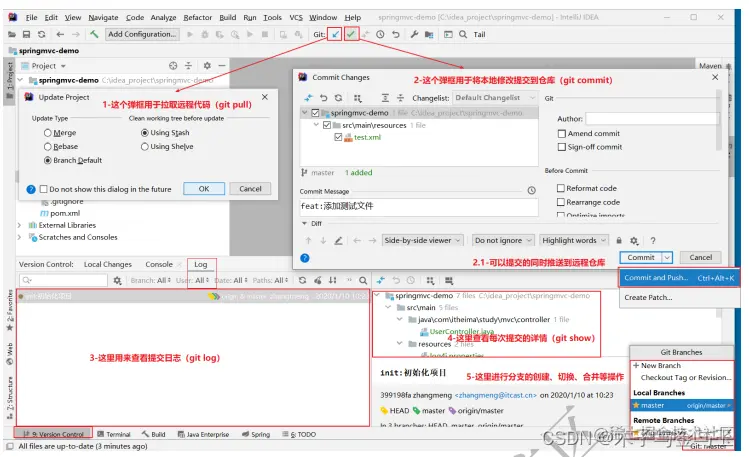This screenshot has width=749, height=457.
Task: Click the help icon in Update Project dialog
Action: pos(31,189)
